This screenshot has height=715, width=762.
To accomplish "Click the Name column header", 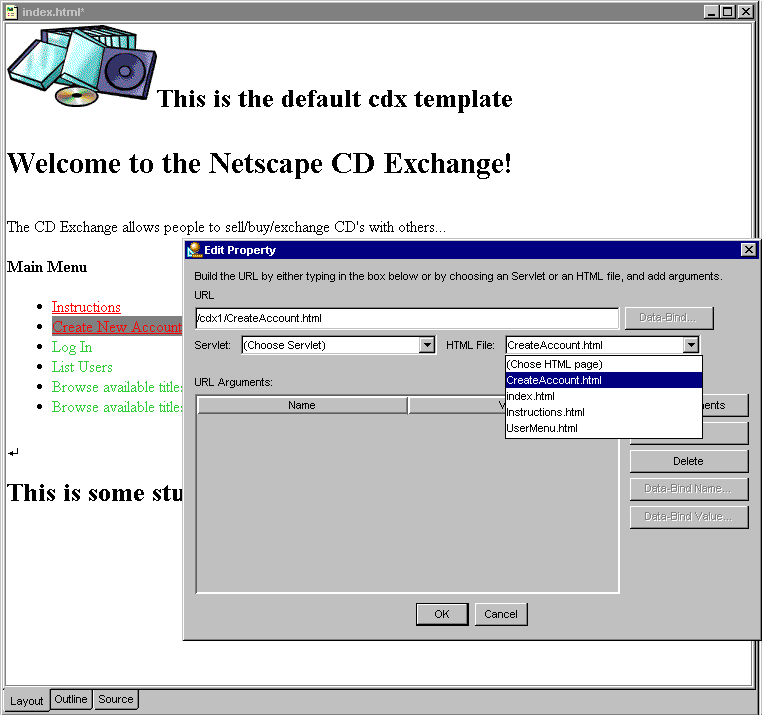I will click(302, 405).
